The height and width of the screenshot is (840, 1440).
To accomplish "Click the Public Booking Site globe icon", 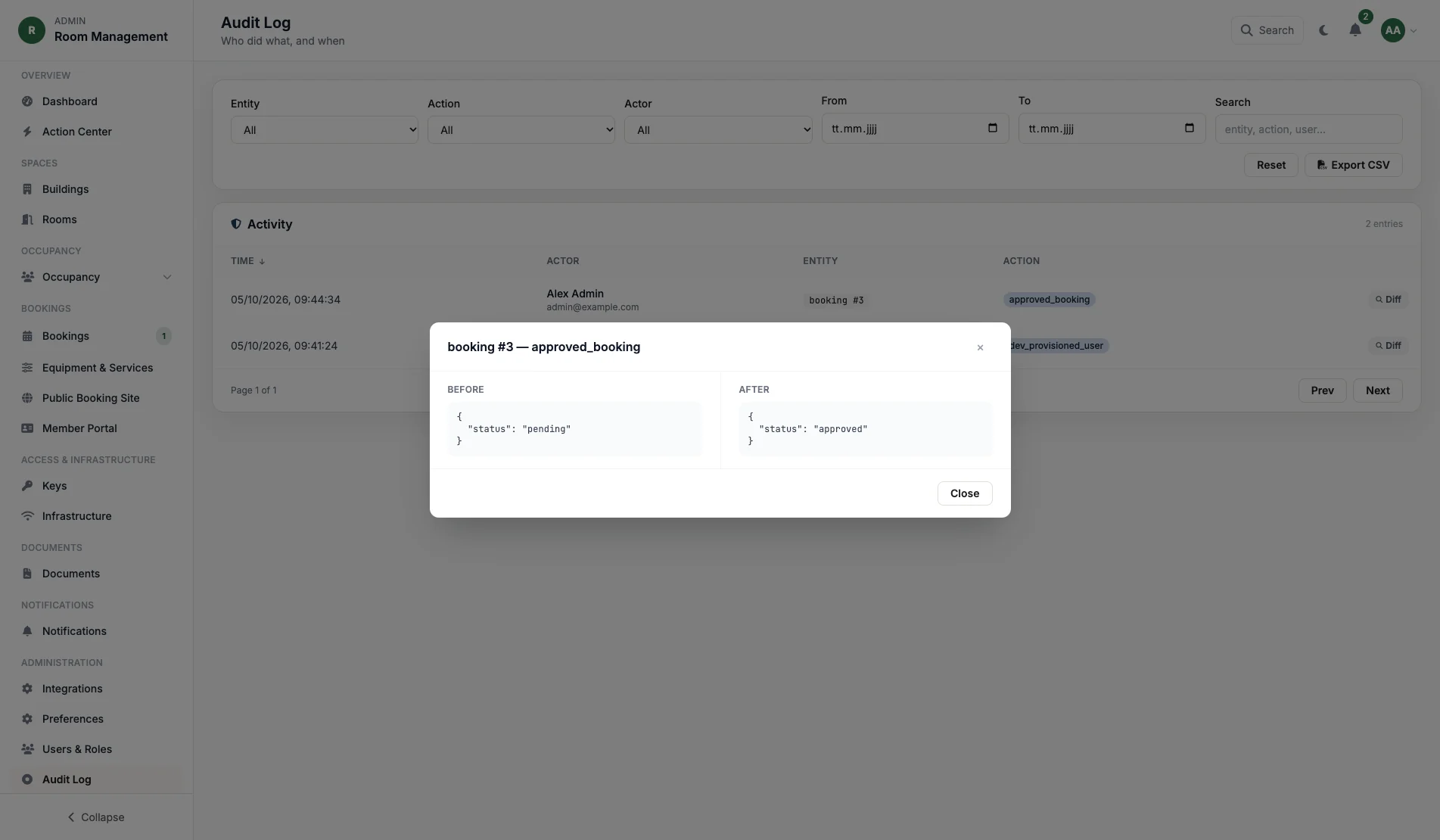I will (27, 398).
